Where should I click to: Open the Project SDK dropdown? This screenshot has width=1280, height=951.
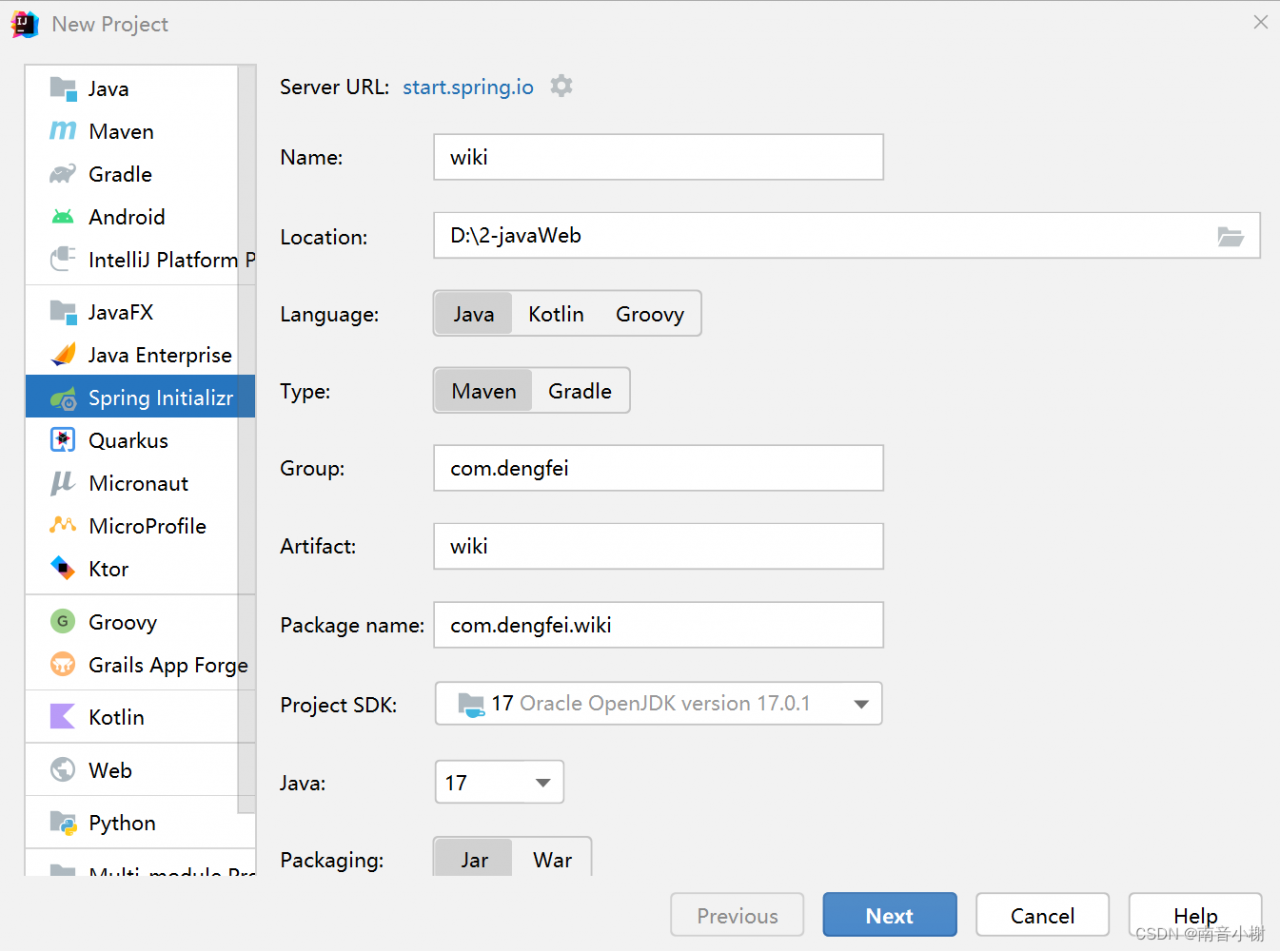tap(659, 704)
